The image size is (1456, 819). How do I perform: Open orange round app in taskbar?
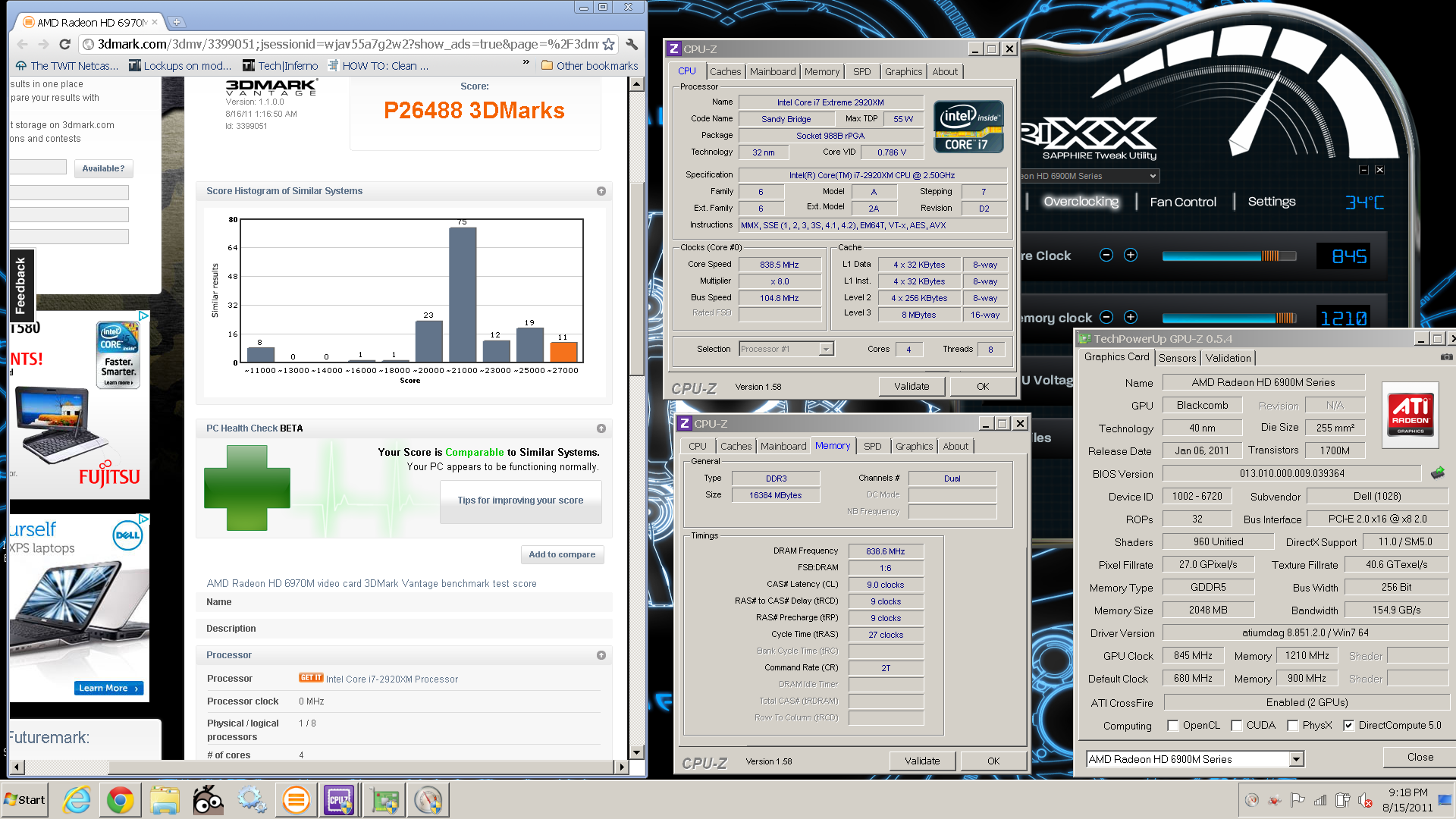pos(296,800)
